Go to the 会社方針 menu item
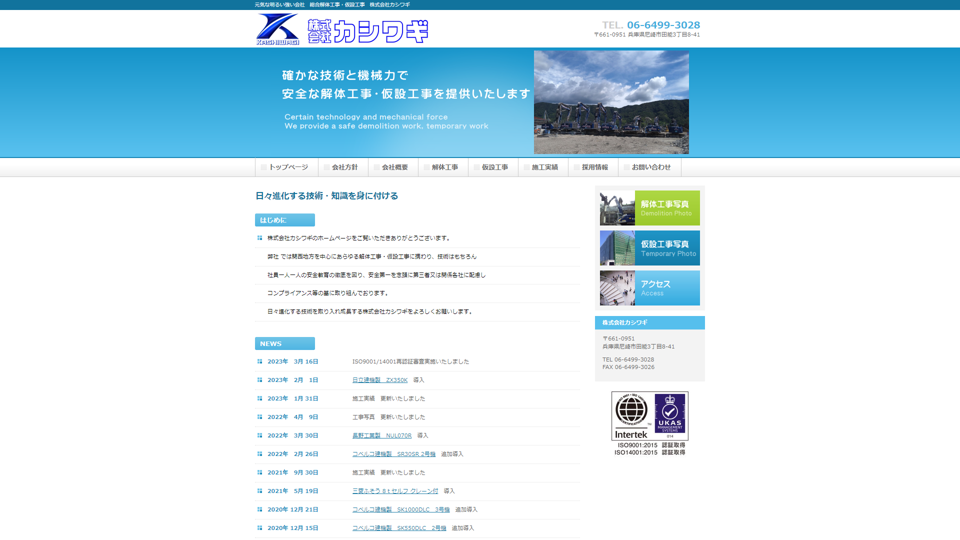 343,167
